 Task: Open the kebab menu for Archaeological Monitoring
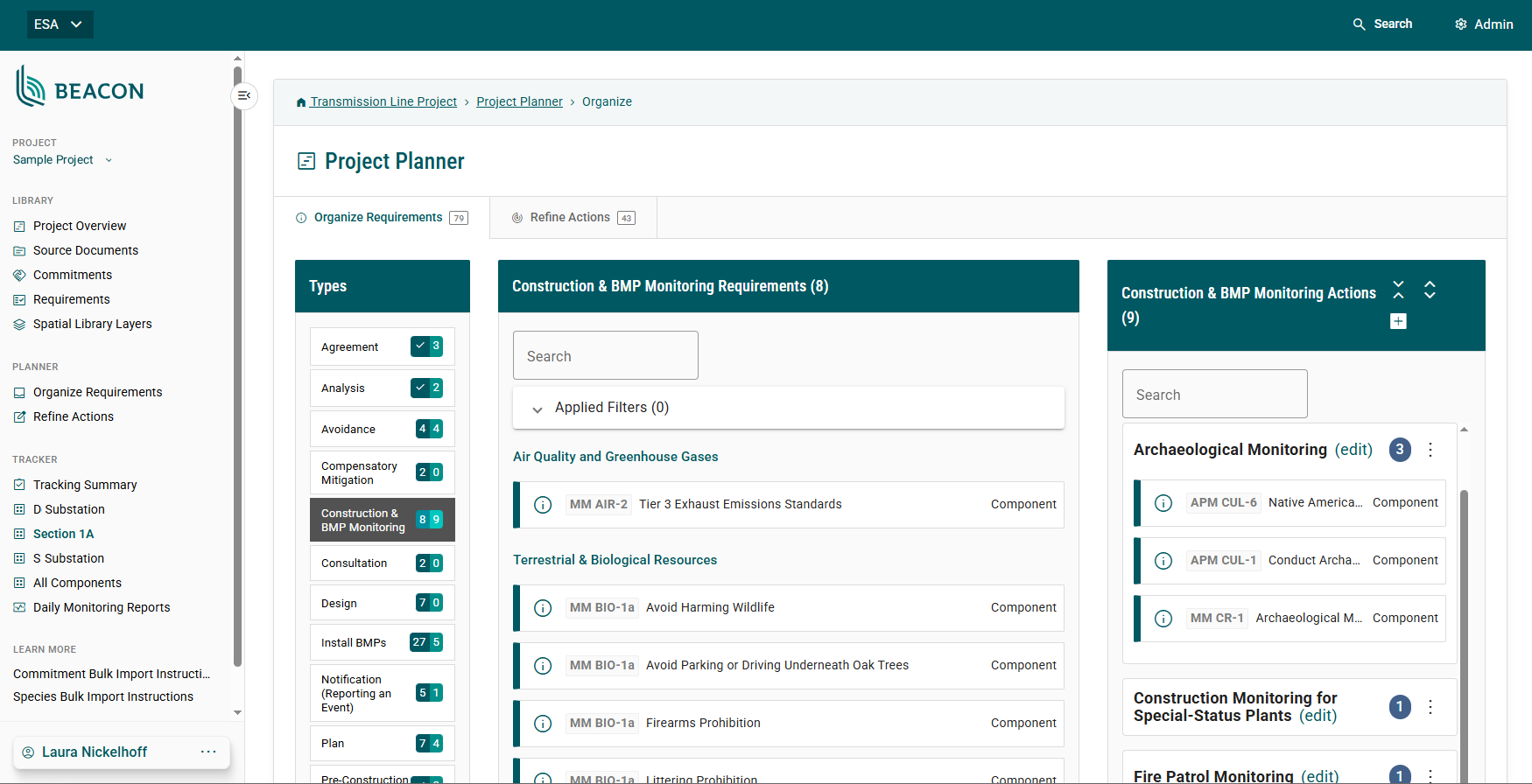pos(1430,450)
